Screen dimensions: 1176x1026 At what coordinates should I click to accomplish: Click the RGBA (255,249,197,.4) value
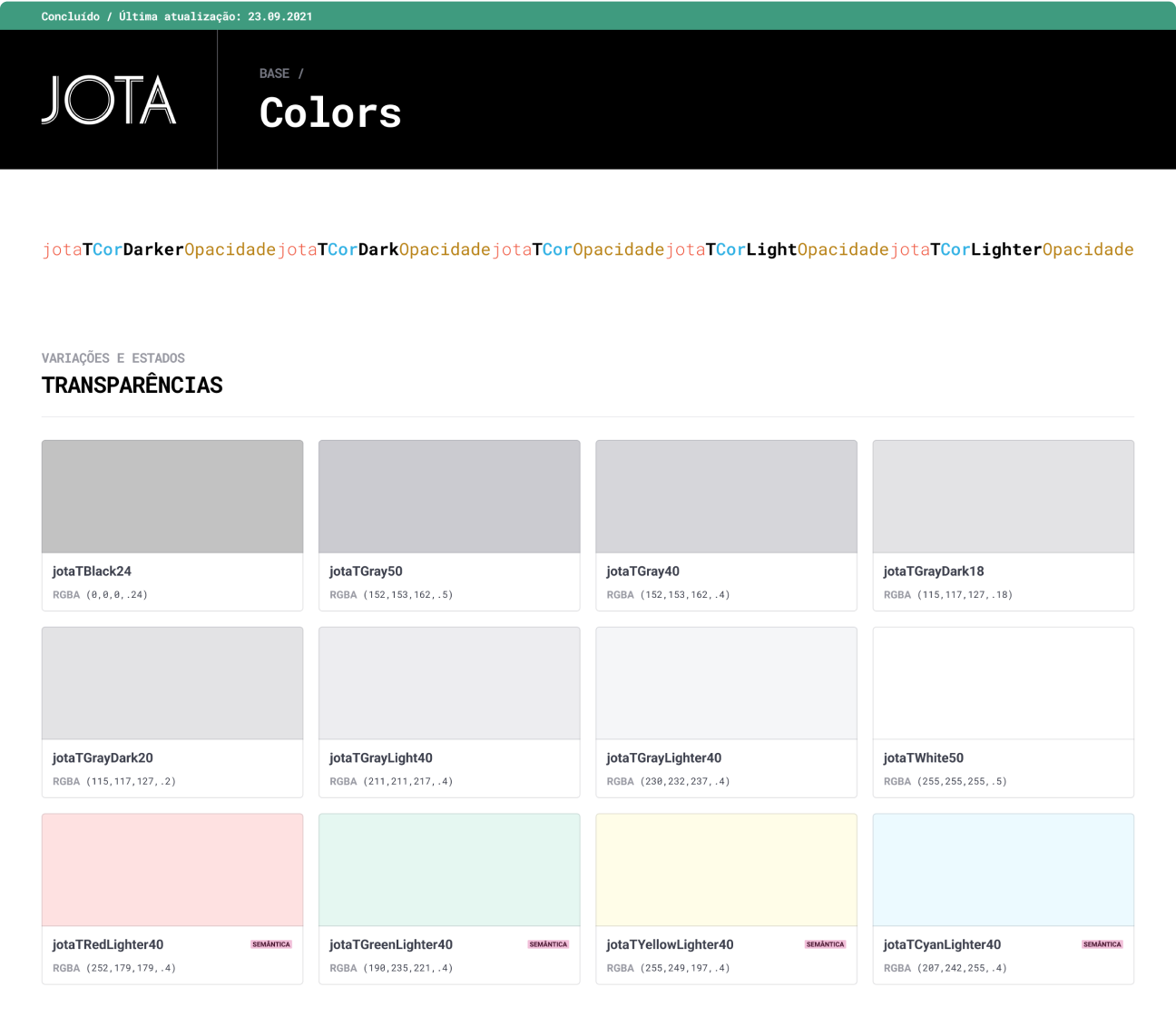pyautogui.click(x=668, y=969)
